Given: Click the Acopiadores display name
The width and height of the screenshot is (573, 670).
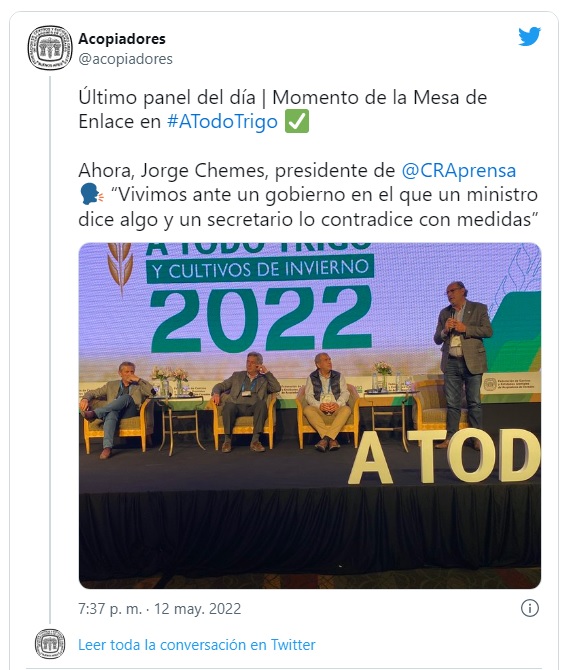Looking at the screenshot, I should tap(122, 39).
